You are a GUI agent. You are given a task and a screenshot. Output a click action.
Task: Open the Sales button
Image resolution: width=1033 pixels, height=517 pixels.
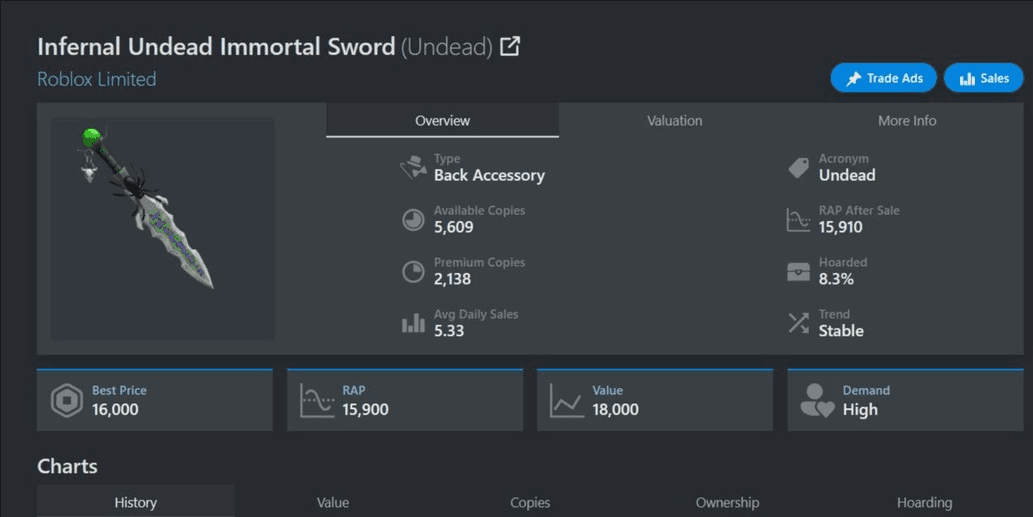[x=984, y=78]
